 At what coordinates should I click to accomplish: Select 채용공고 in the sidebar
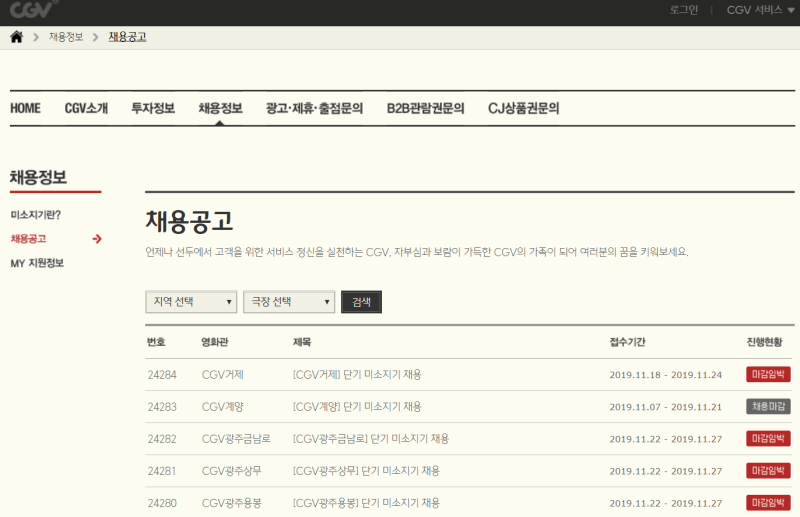click(29, 239)
